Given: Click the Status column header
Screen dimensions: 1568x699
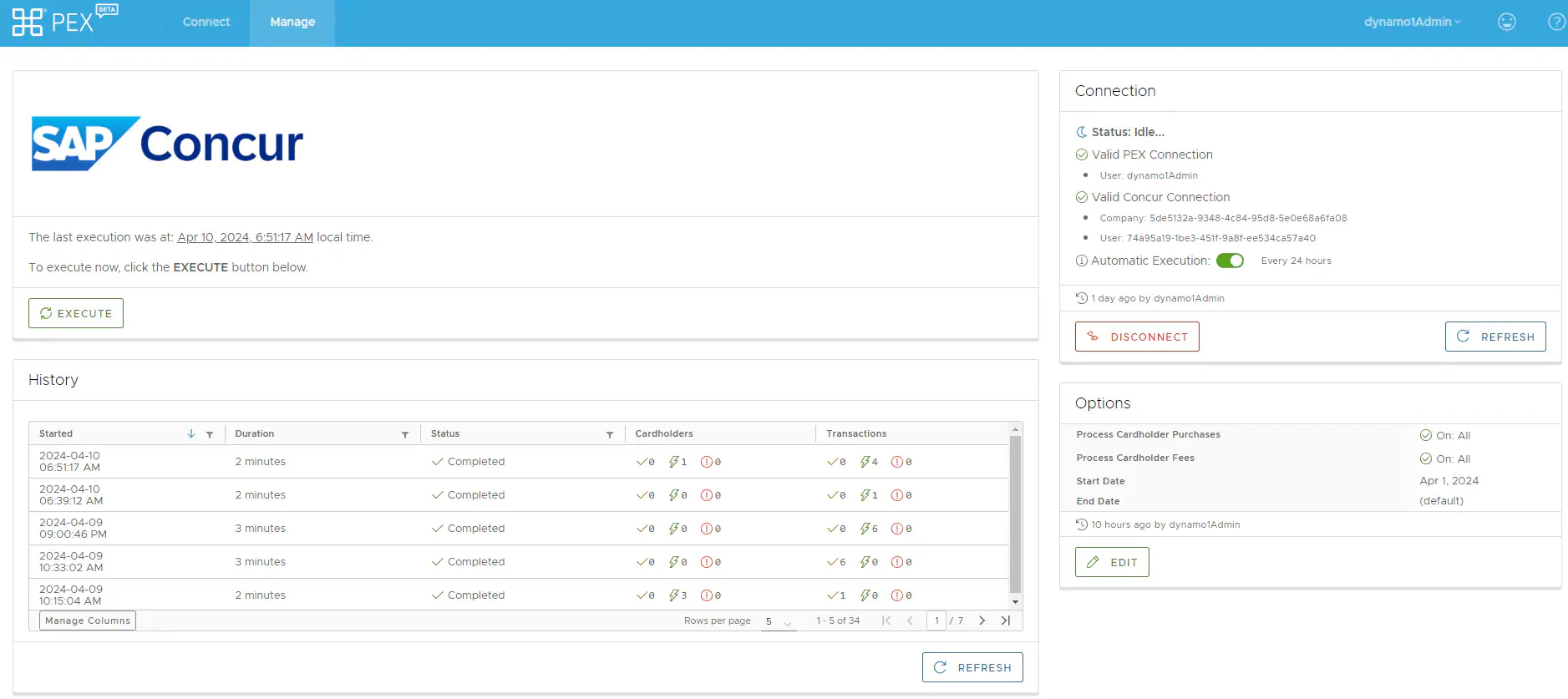Looking at the screenshot, I should 445,433.
